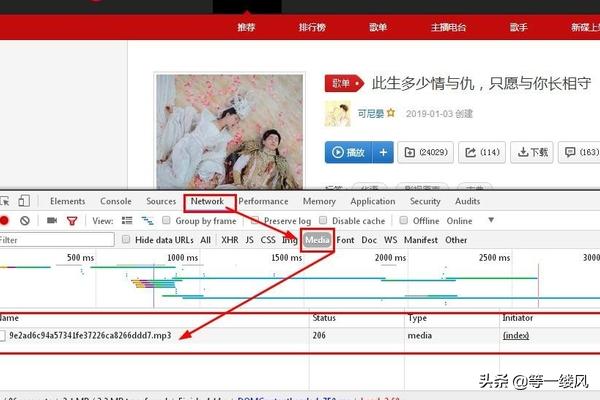Click the favorite playlist icon showing 24029
The image size is (600, 400).
point(424,152)
